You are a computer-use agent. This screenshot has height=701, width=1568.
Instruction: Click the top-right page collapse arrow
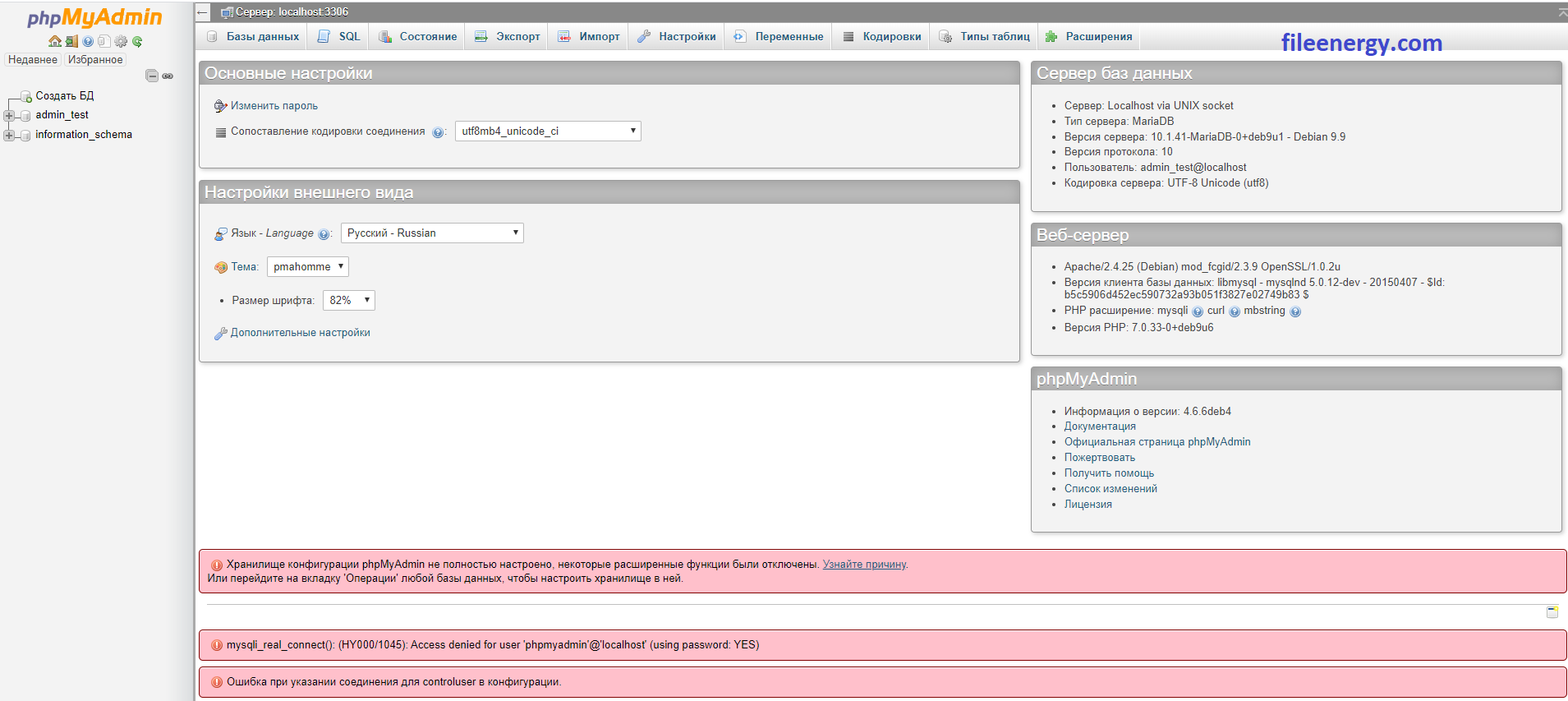point(1561,12)
